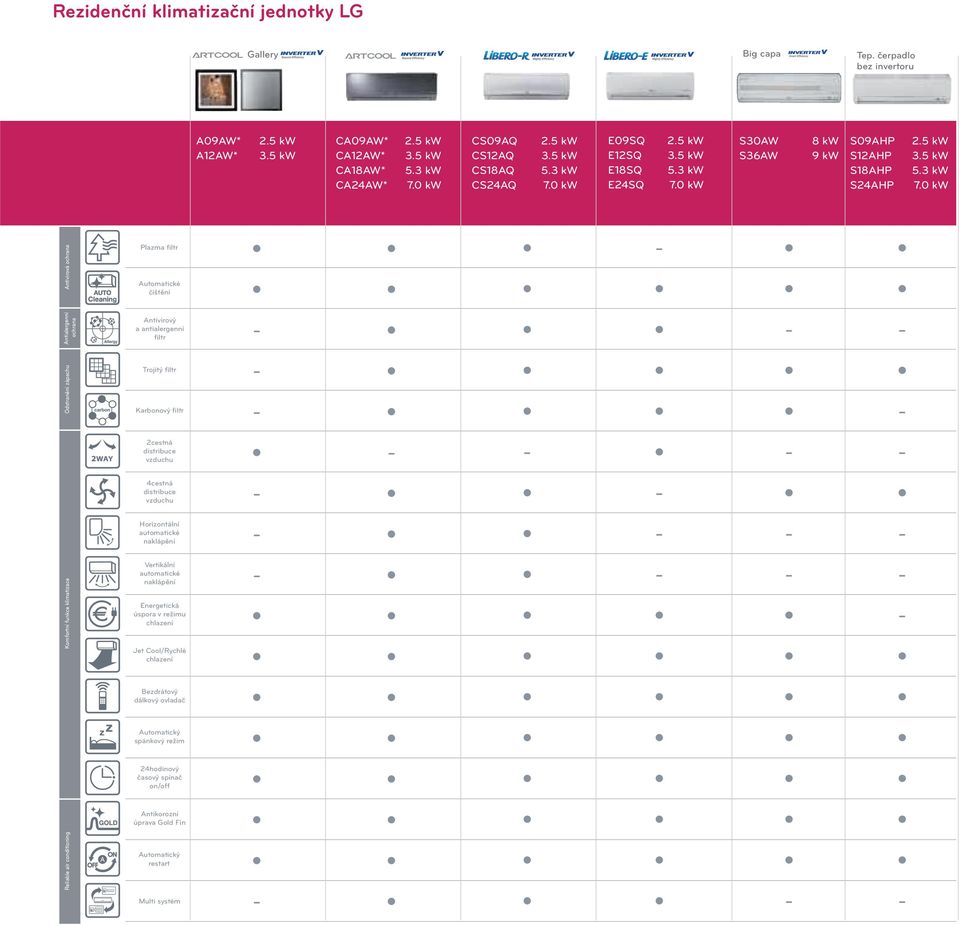Click the vertical auto swing icon

(x=102, y=574)
